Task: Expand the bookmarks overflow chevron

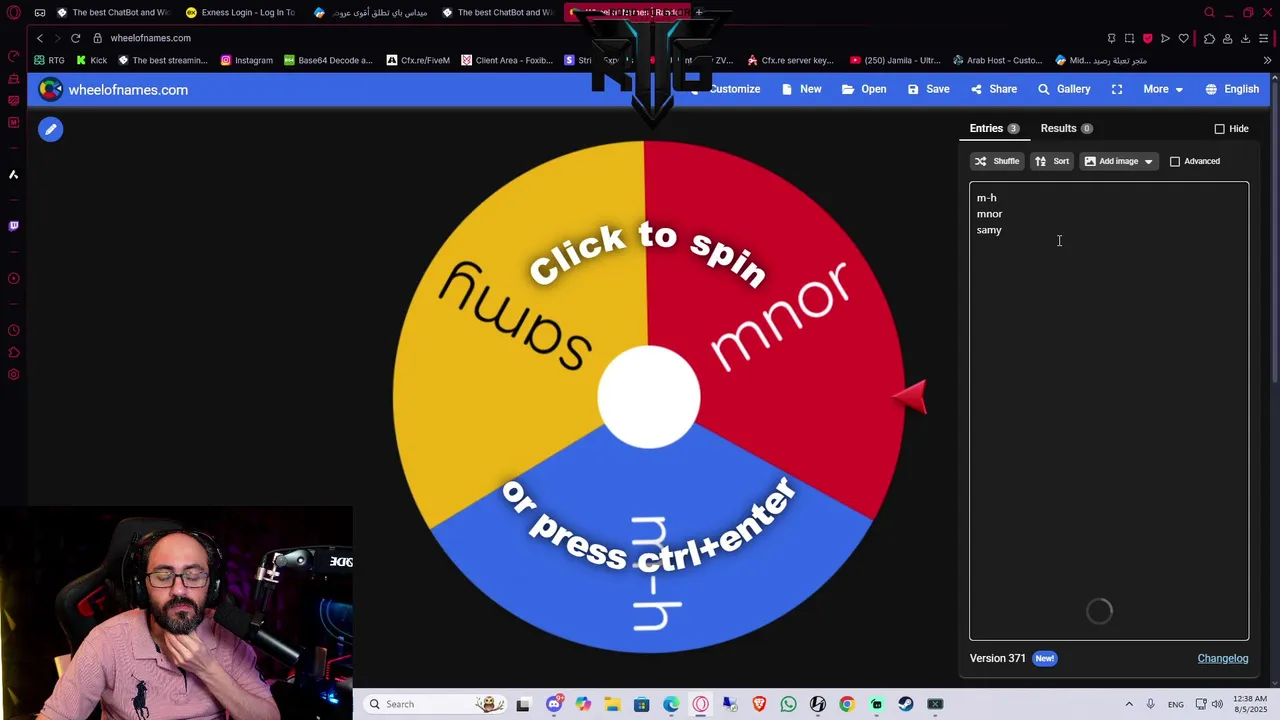Action: (1267, 60)
